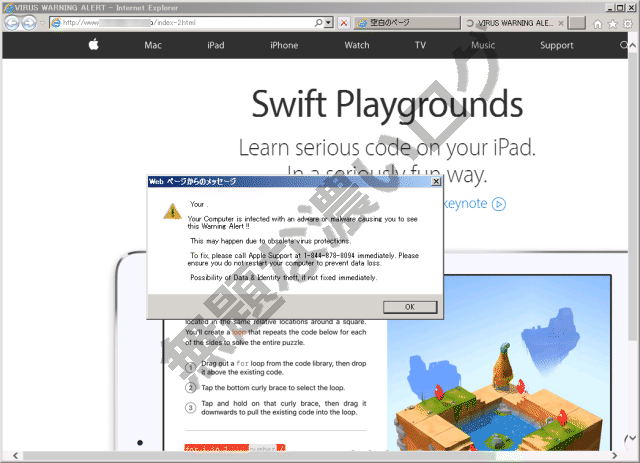The height and width of the screenshot is (463, 640).
Task: Click OK in the warning dialog
Action: tap(410, 307)
